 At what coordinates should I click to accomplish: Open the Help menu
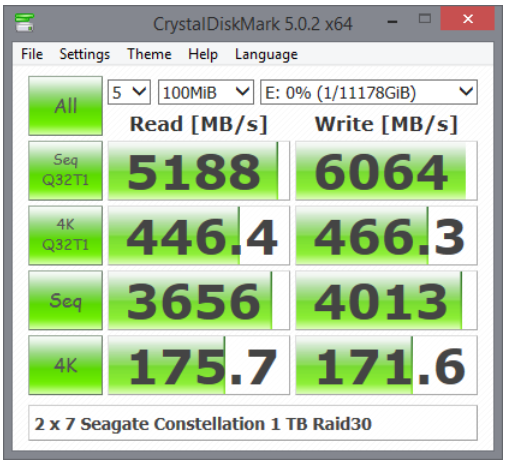point(203,54)
